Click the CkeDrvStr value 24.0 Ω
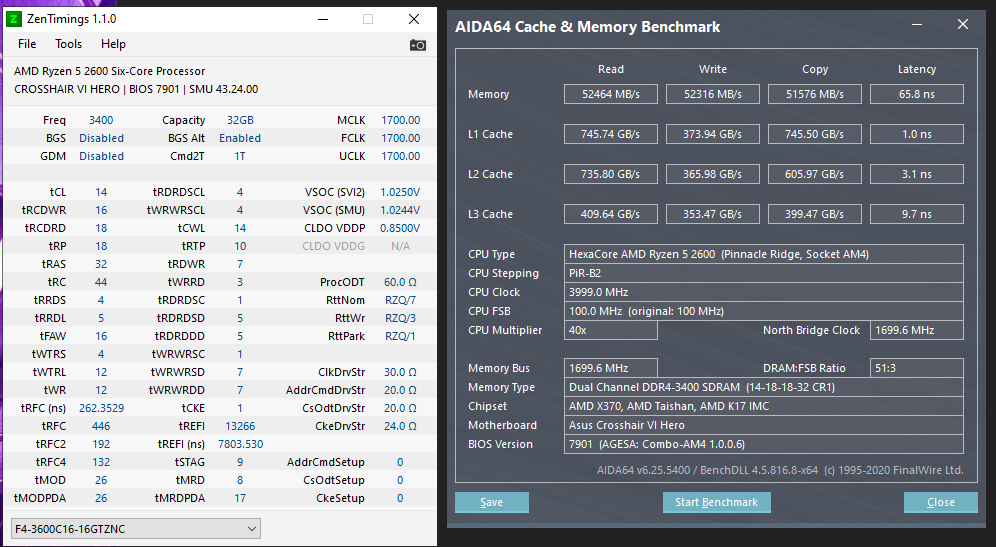Screen dimensions: 996x547 click(400, 426)
